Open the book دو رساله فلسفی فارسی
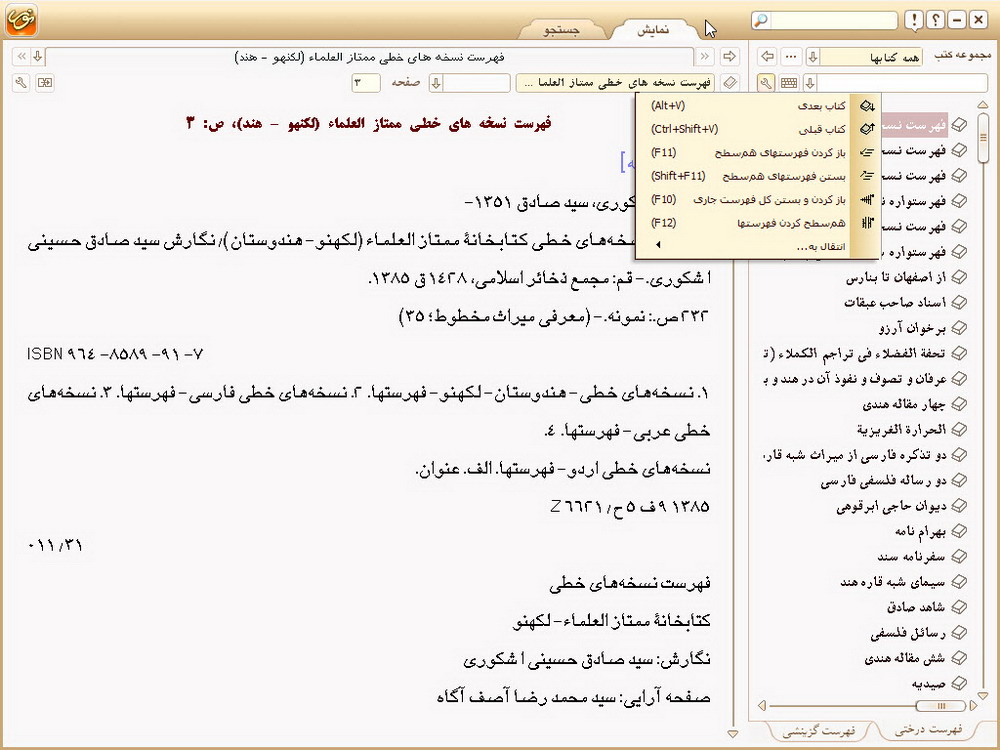 883,481
